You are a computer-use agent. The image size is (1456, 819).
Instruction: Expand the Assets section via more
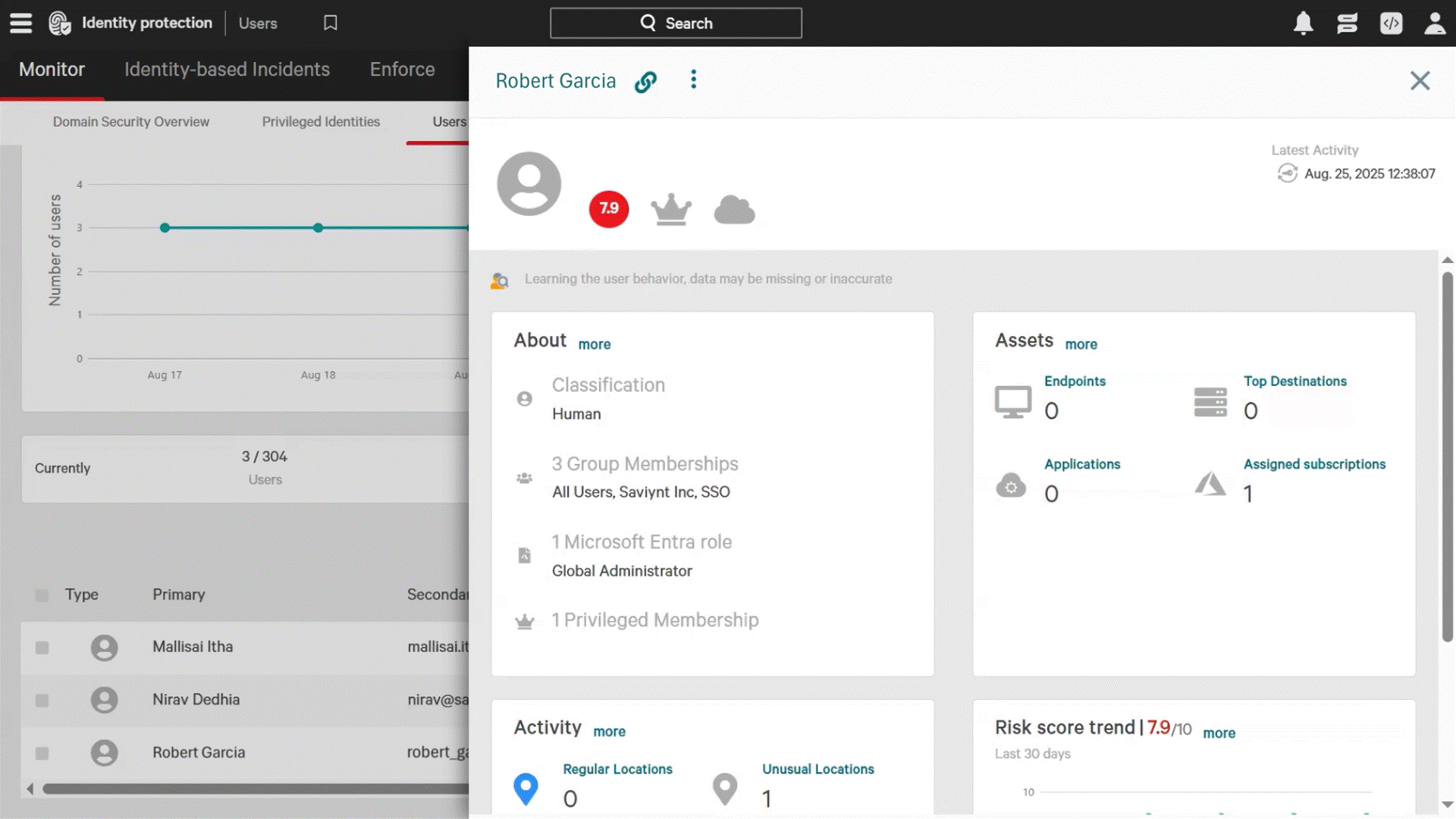[x=1081, y=344]
